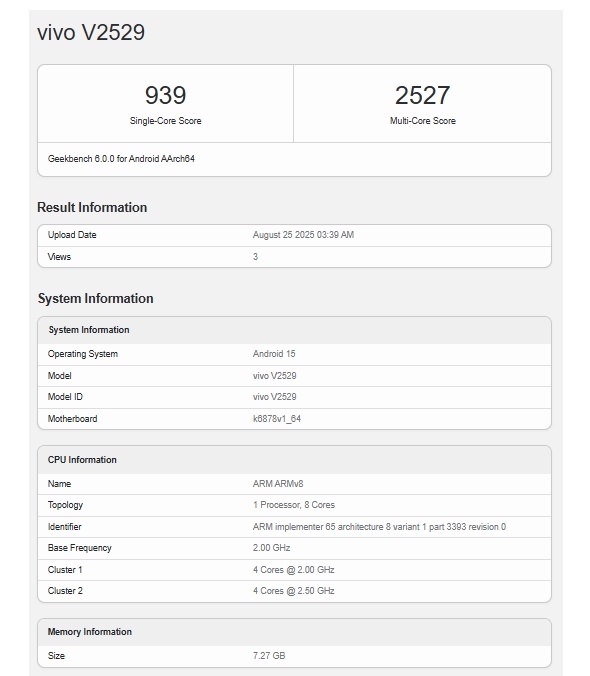This screenshot has width=590, height=676.
Task: Click the Cluster 2 label
Action: click(65, 592)
